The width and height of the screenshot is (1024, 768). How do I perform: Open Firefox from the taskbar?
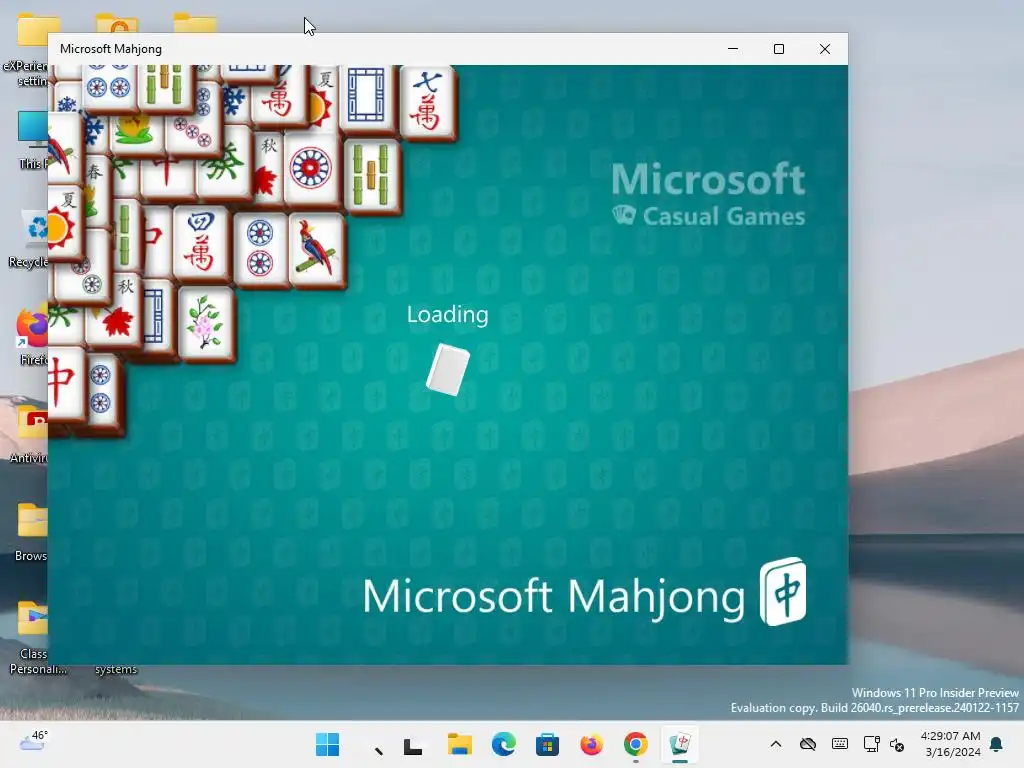pyautogui.click(x=592, y=744)
